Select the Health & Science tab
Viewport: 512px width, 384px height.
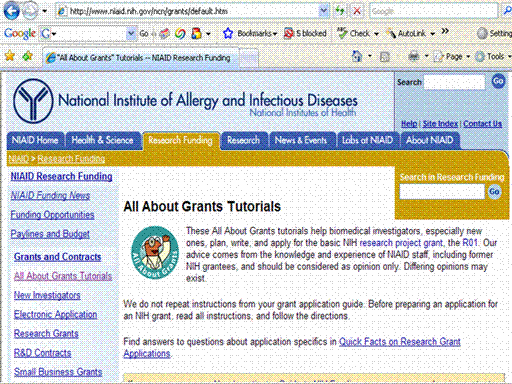coord(103,140)
